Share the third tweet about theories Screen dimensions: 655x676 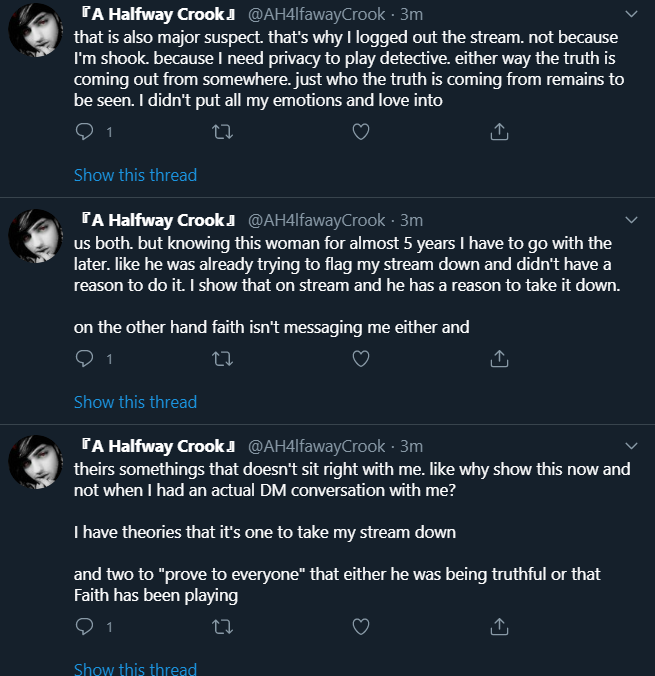click(499, 626)
